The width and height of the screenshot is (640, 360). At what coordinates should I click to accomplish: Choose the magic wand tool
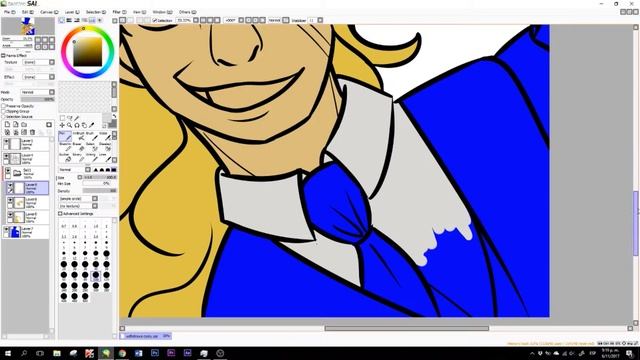[77, 118]
